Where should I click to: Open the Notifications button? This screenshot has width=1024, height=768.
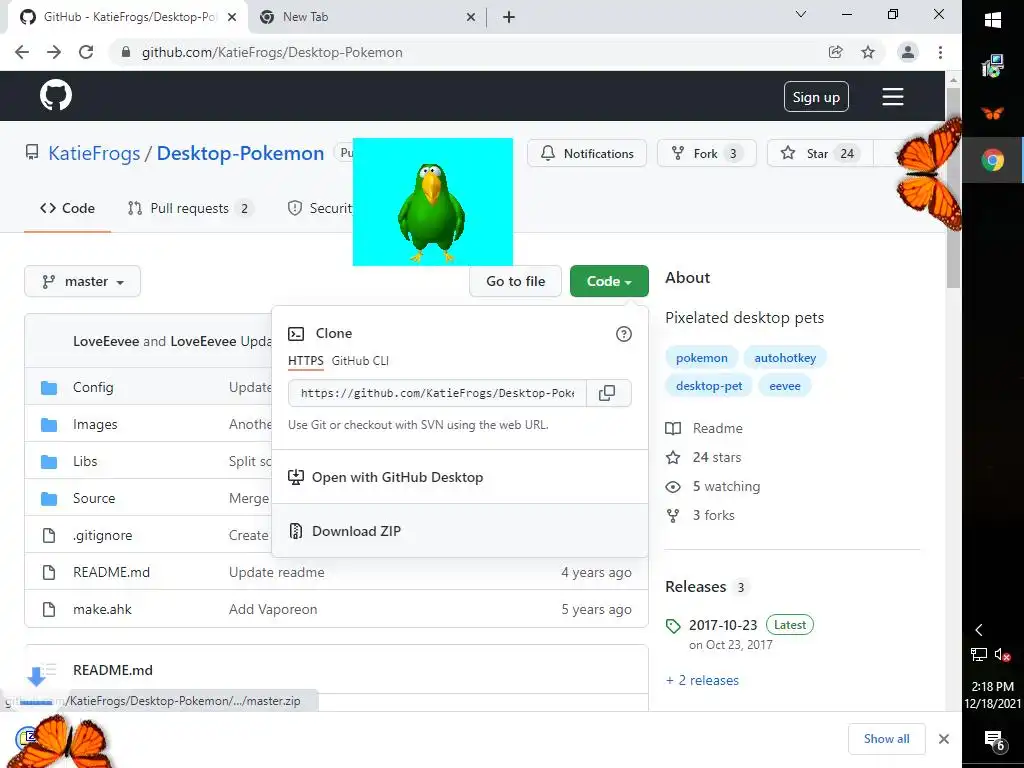click(586, 153)
